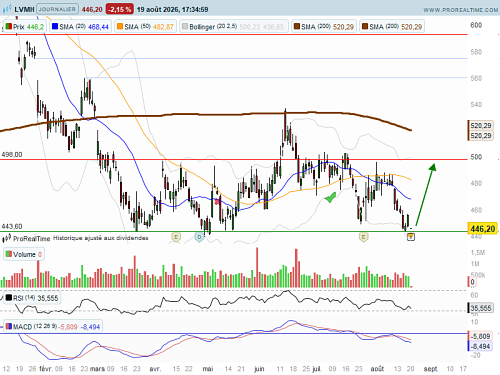500x375 pixels.
Task: Click the 1,5M volume axis label
Action: click(478, 253)
